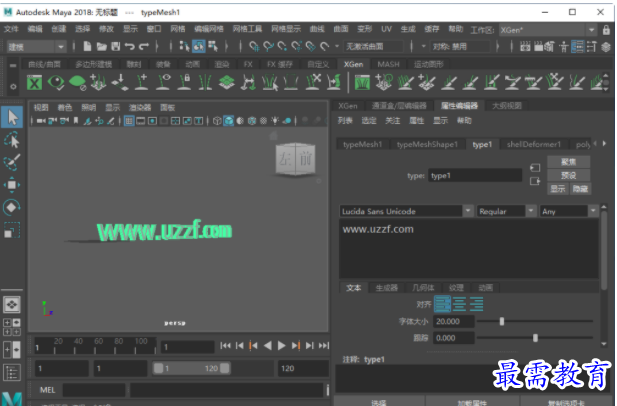Viewport: 617px width, 406px height.
Task: Click the view cube in viewport
Action: pos(295,159)
